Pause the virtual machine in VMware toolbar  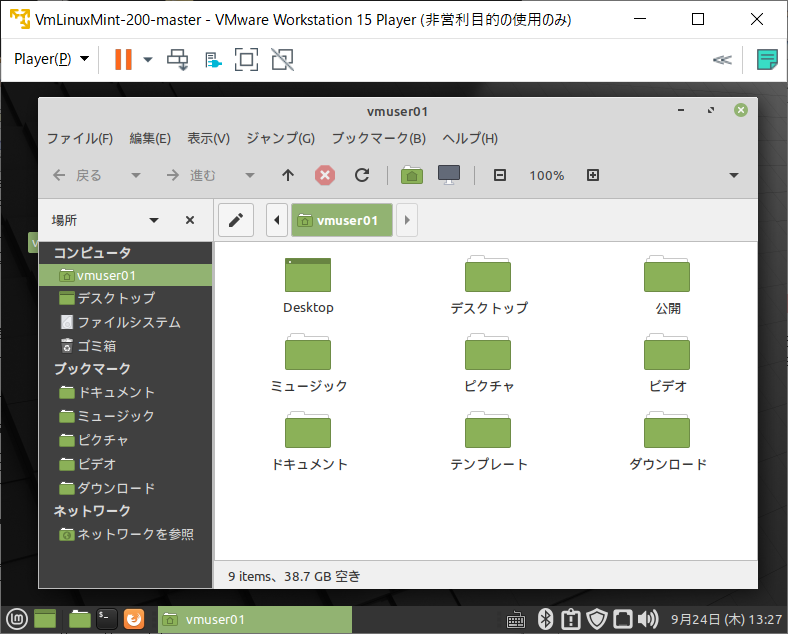(123, 59)
